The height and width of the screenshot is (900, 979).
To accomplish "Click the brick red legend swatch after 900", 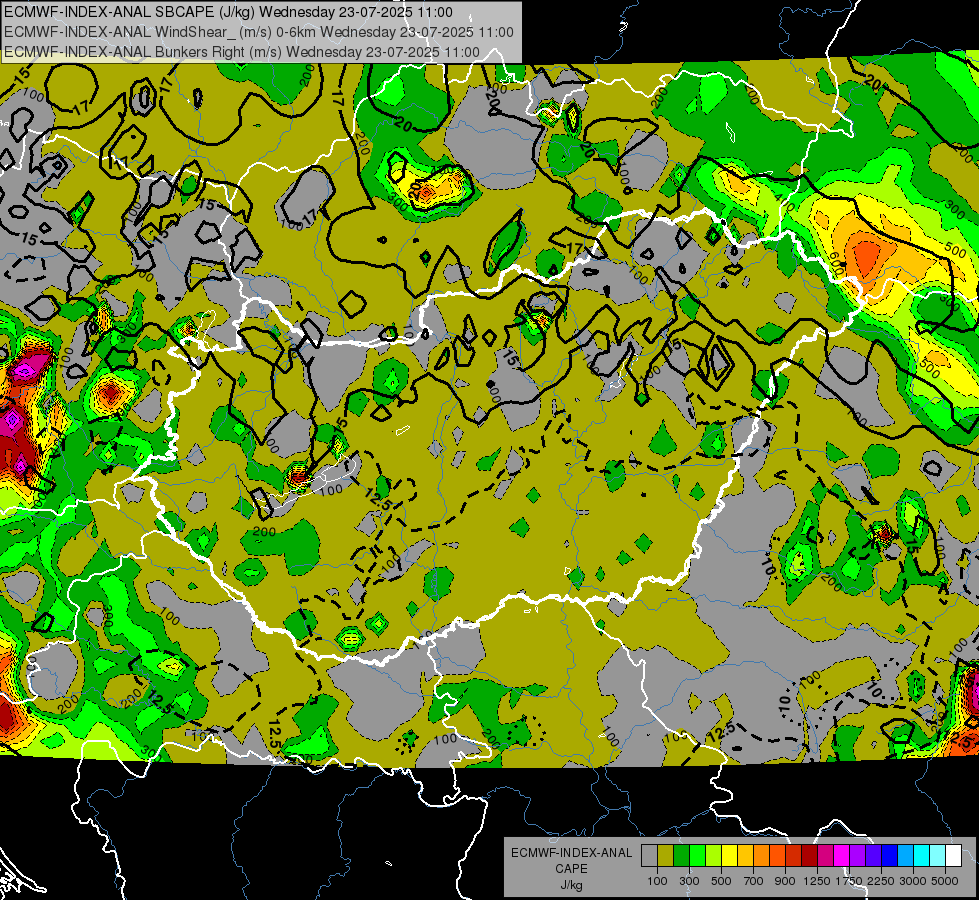I will coord(794,856).
